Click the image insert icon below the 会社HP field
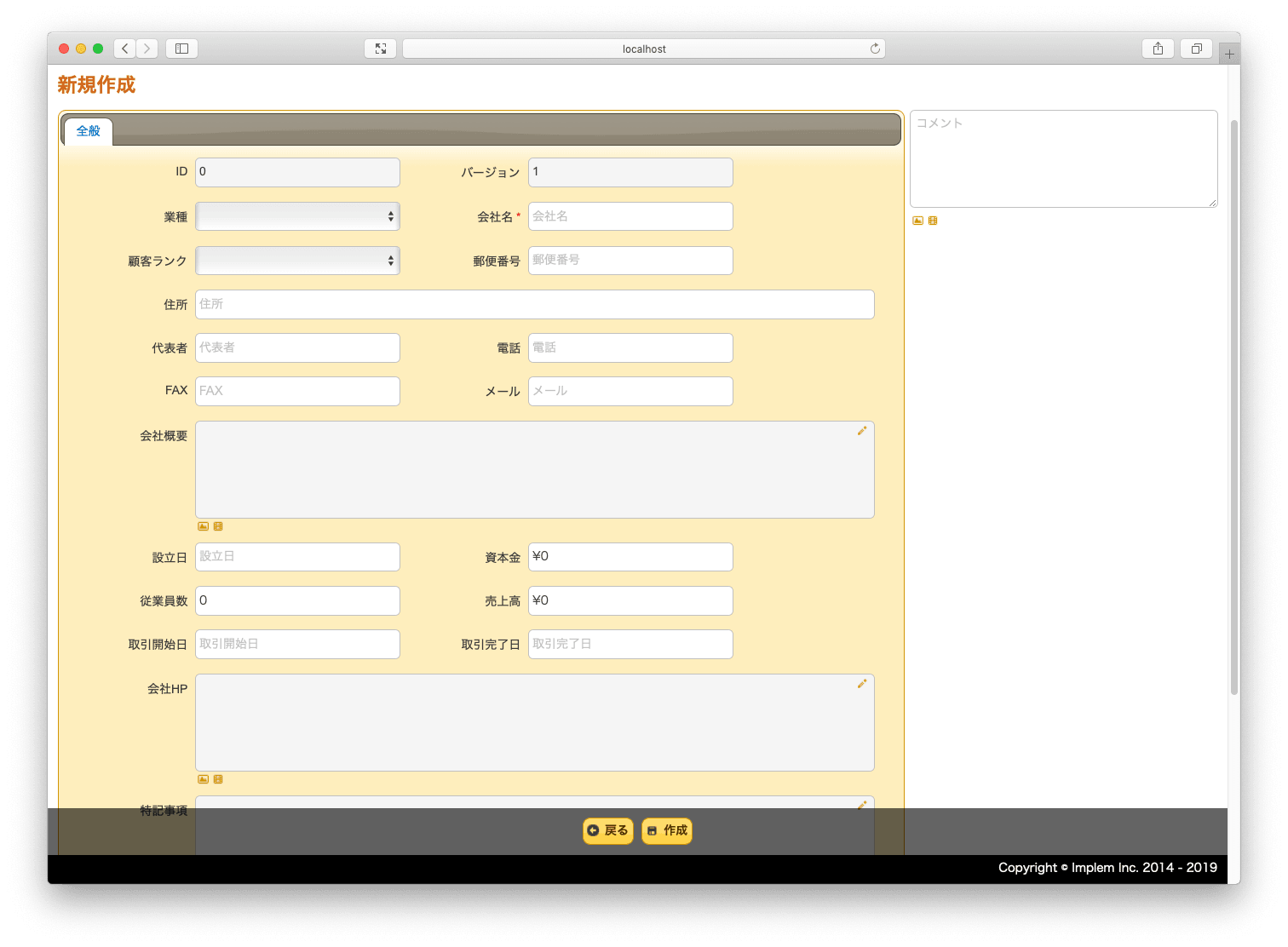This screenshot has width=1288, height=947. click(203, 779)
